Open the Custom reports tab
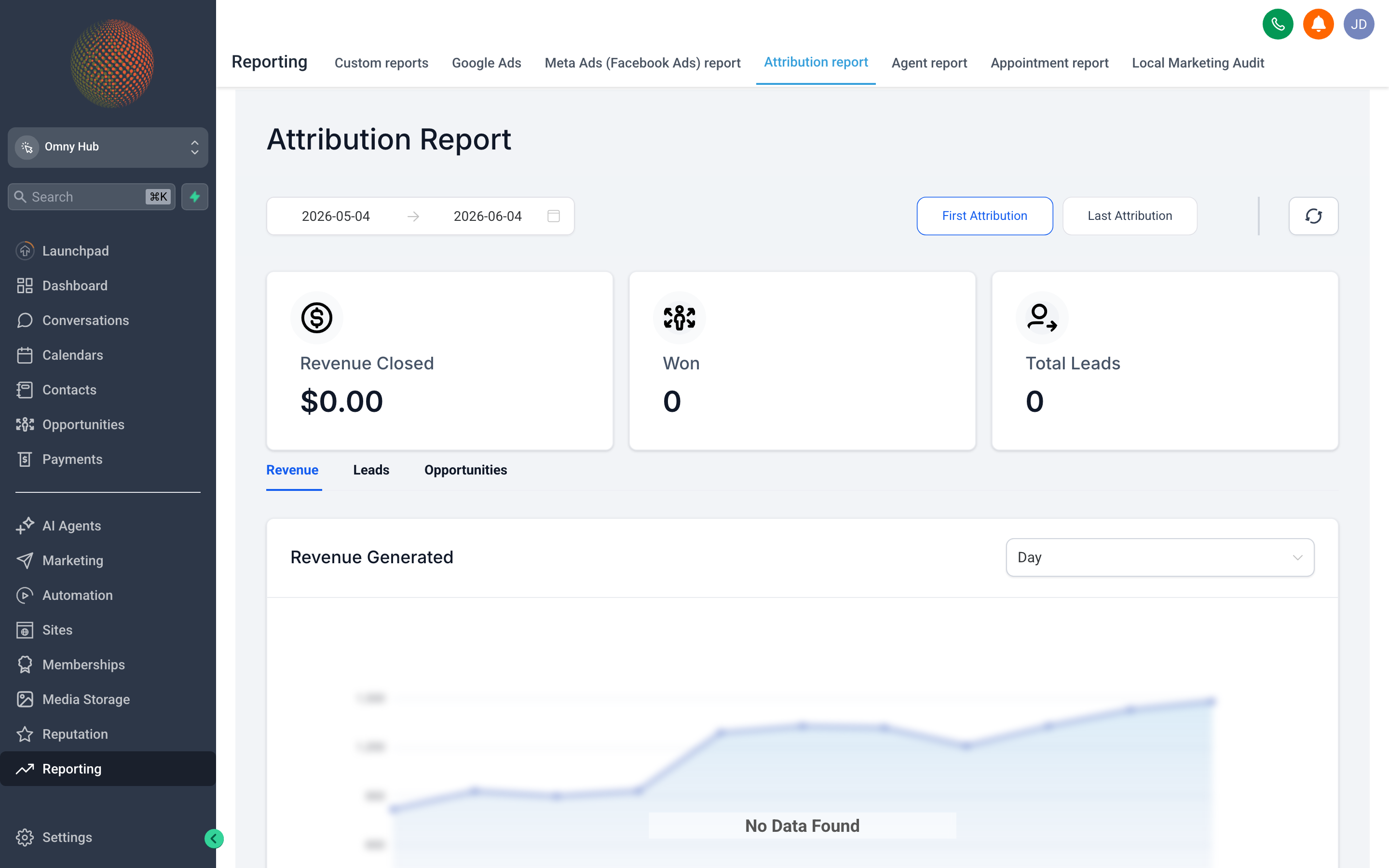The height and width of the screenshot is (868, 1389). 381,63
